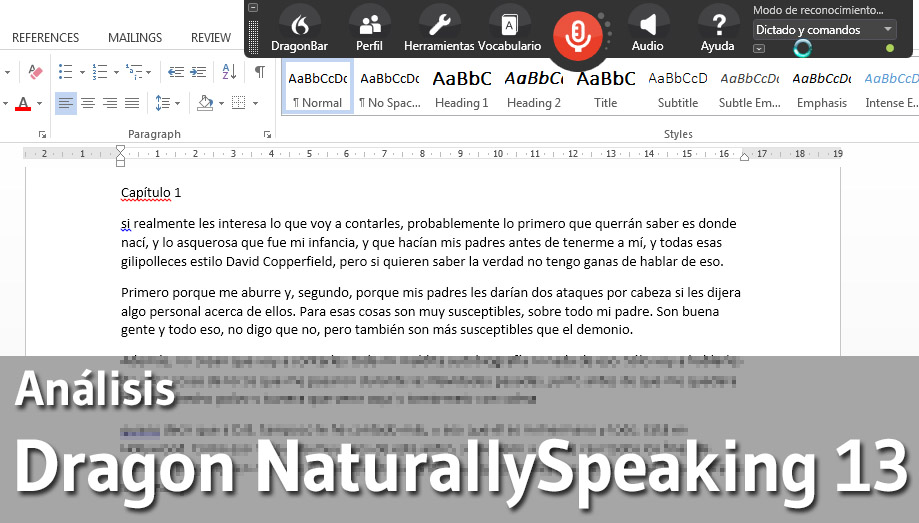Open the Font dialog launcher
This screenshot has height=523, width=919.
pyautogui.click(x=42, y=135)
